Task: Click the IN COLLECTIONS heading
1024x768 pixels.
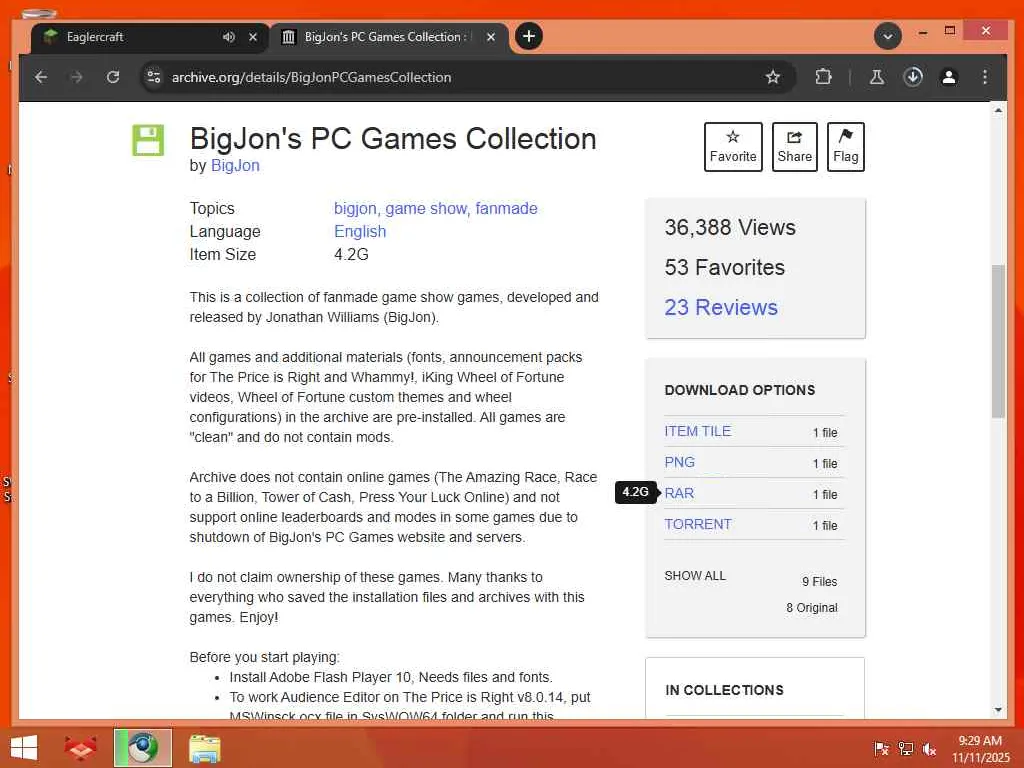Action: click(724, 690)
